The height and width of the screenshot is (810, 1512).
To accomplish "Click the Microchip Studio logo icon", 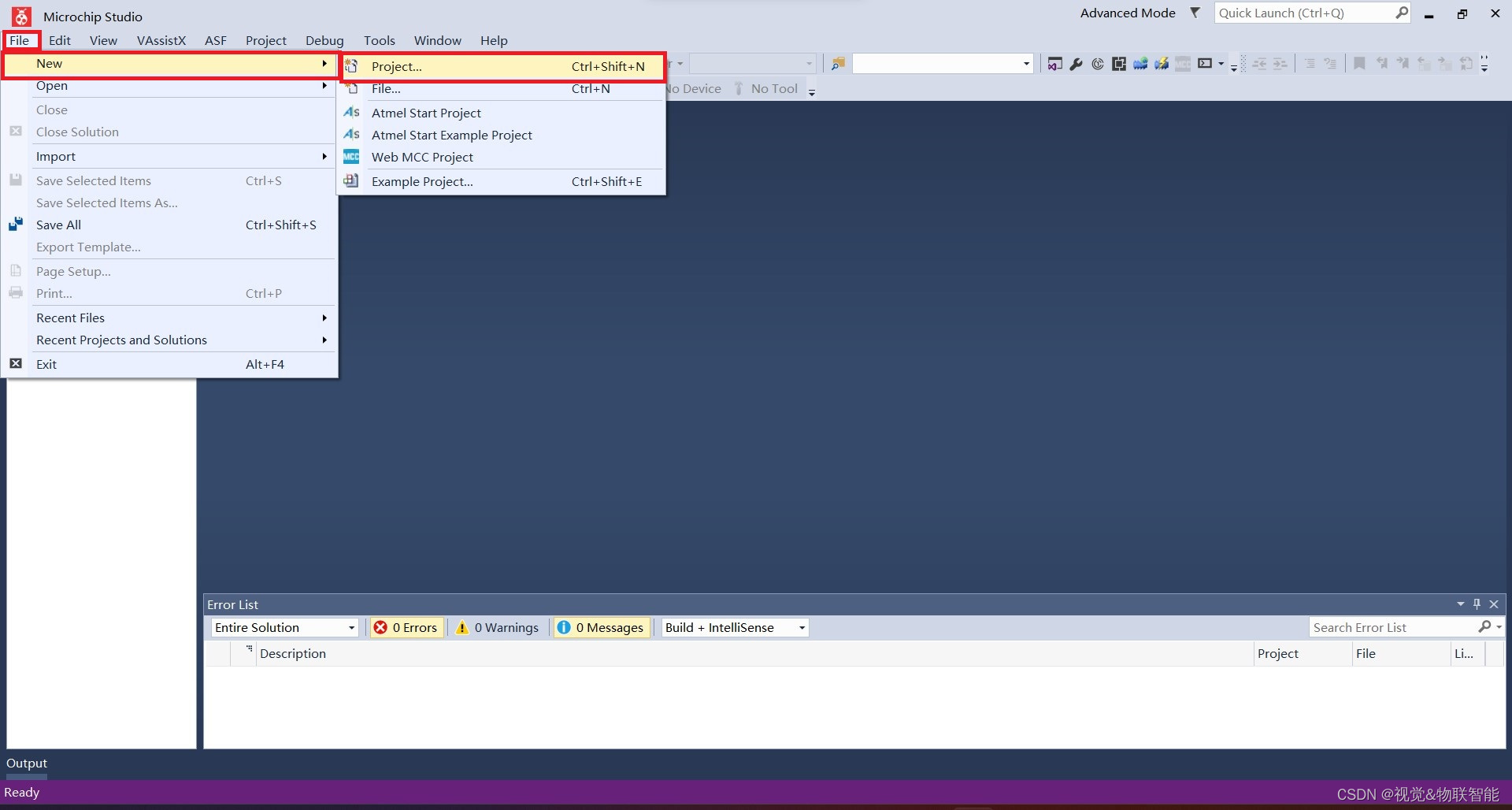I will 21,17.
